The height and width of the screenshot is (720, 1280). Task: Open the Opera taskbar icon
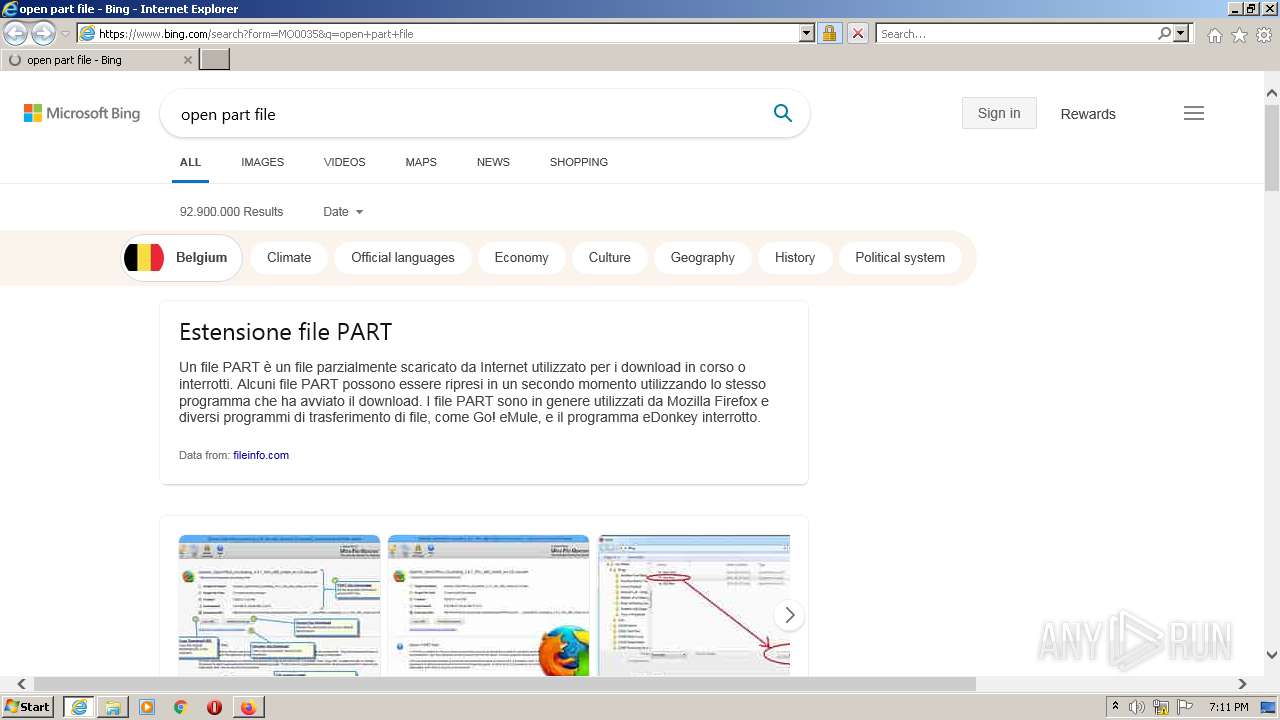[x=214, y=707]
